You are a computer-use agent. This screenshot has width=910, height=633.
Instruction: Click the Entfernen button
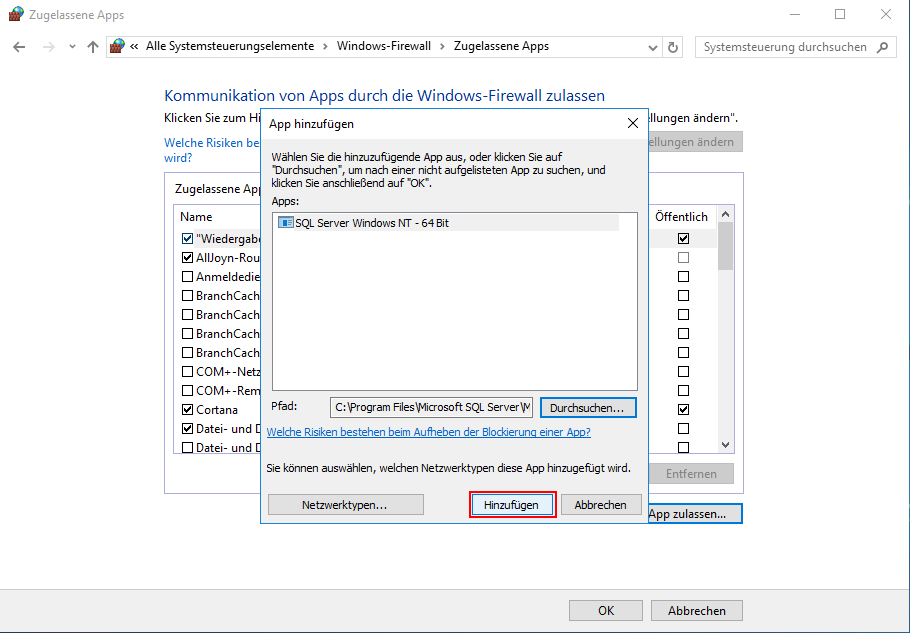(x=691, y=473)
